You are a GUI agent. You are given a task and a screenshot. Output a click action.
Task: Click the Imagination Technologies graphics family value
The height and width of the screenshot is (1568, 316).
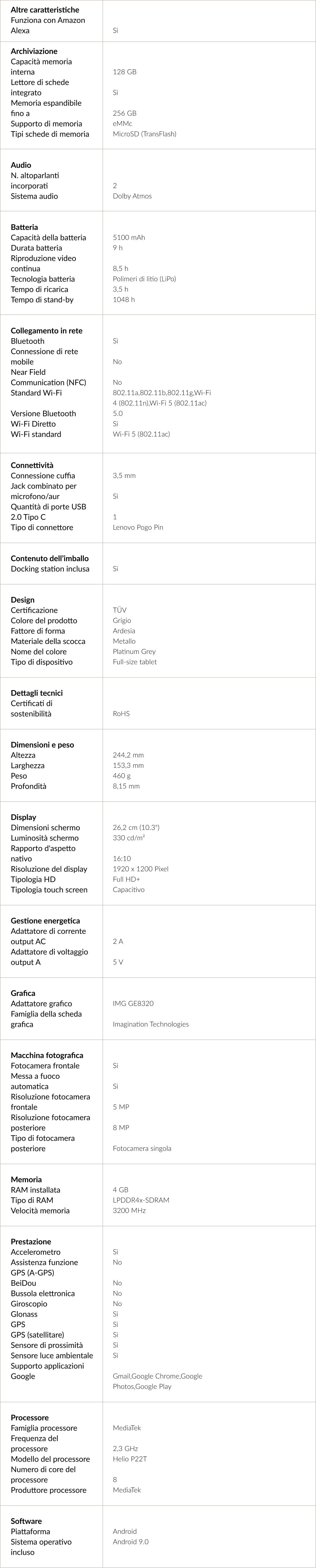click(x=151, y=1024)
